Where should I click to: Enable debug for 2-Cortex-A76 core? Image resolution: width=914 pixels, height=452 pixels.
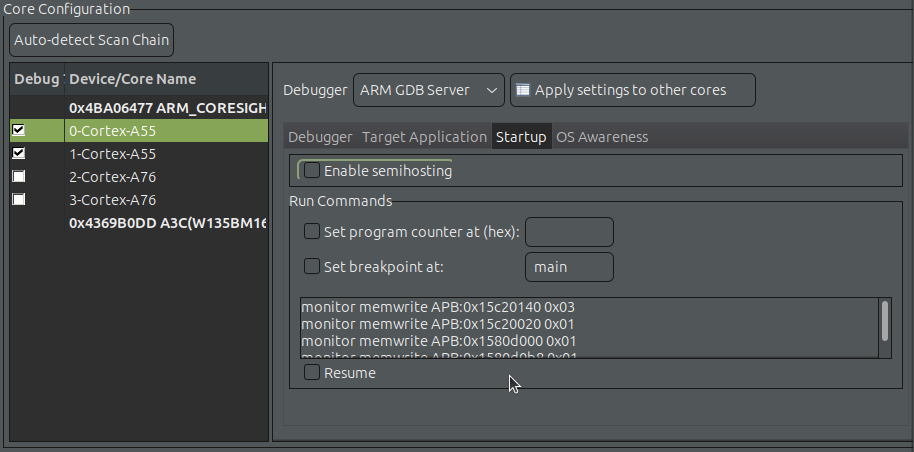point(18,176)
